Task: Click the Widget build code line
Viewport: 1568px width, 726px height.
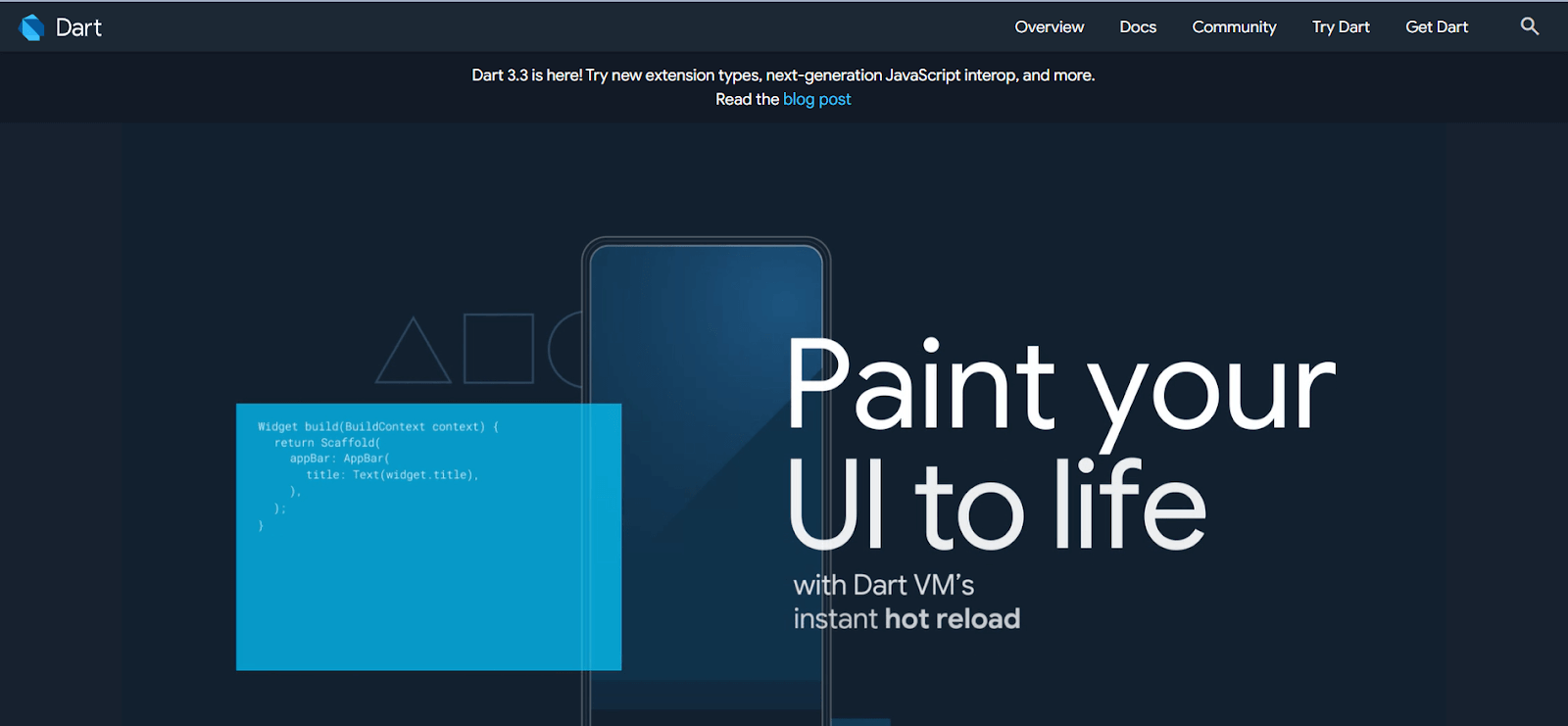Action: pos(378,427)
